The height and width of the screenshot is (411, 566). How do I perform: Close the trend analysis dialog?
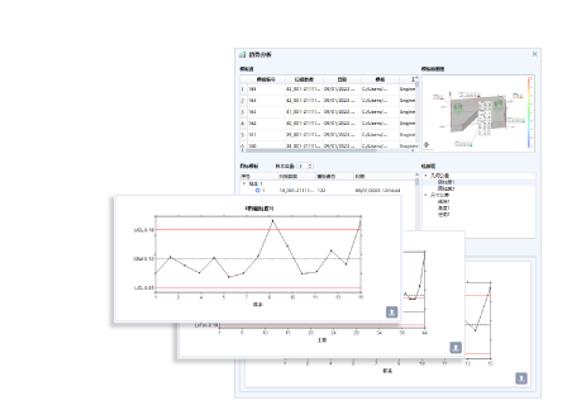point(535,54)
